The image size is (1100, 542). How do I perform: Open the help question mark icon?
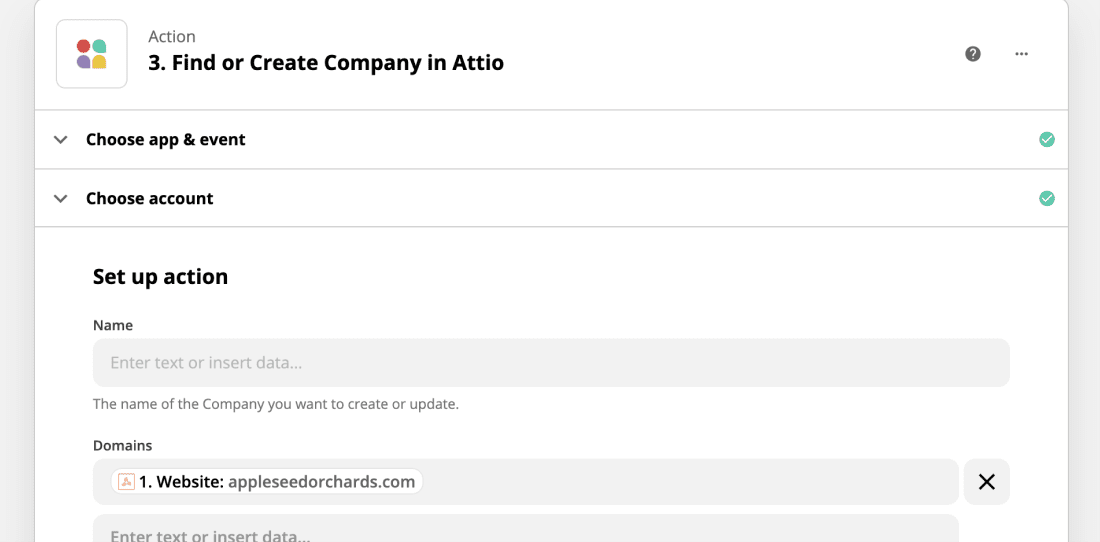[973, 54]
